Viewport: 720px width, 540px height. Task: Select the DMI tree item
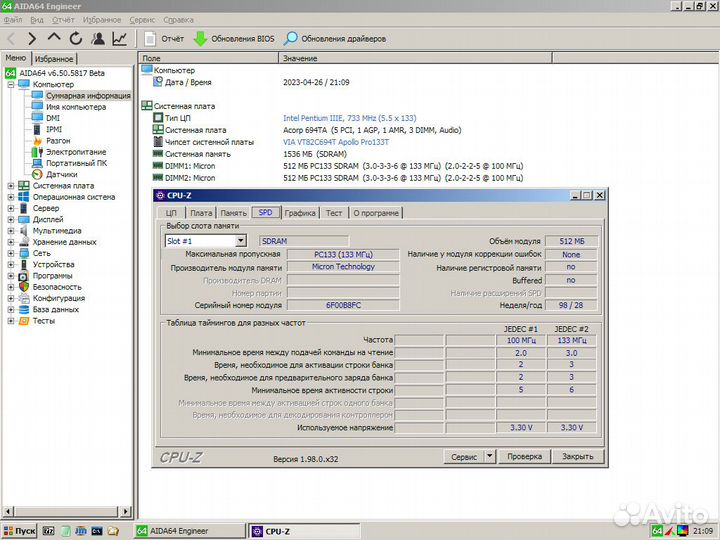coord(53,118)
